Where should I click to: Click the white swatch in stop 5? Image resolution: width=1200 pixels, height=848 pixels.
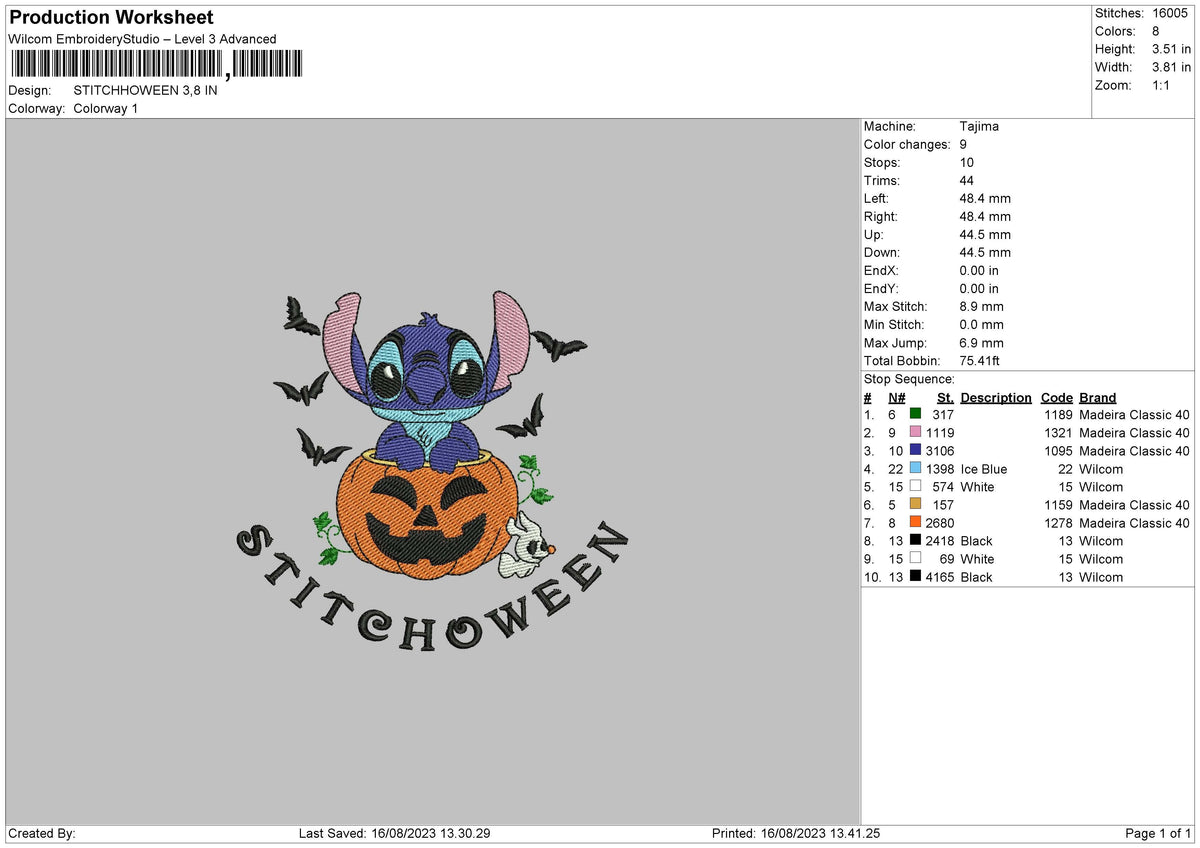915,486
